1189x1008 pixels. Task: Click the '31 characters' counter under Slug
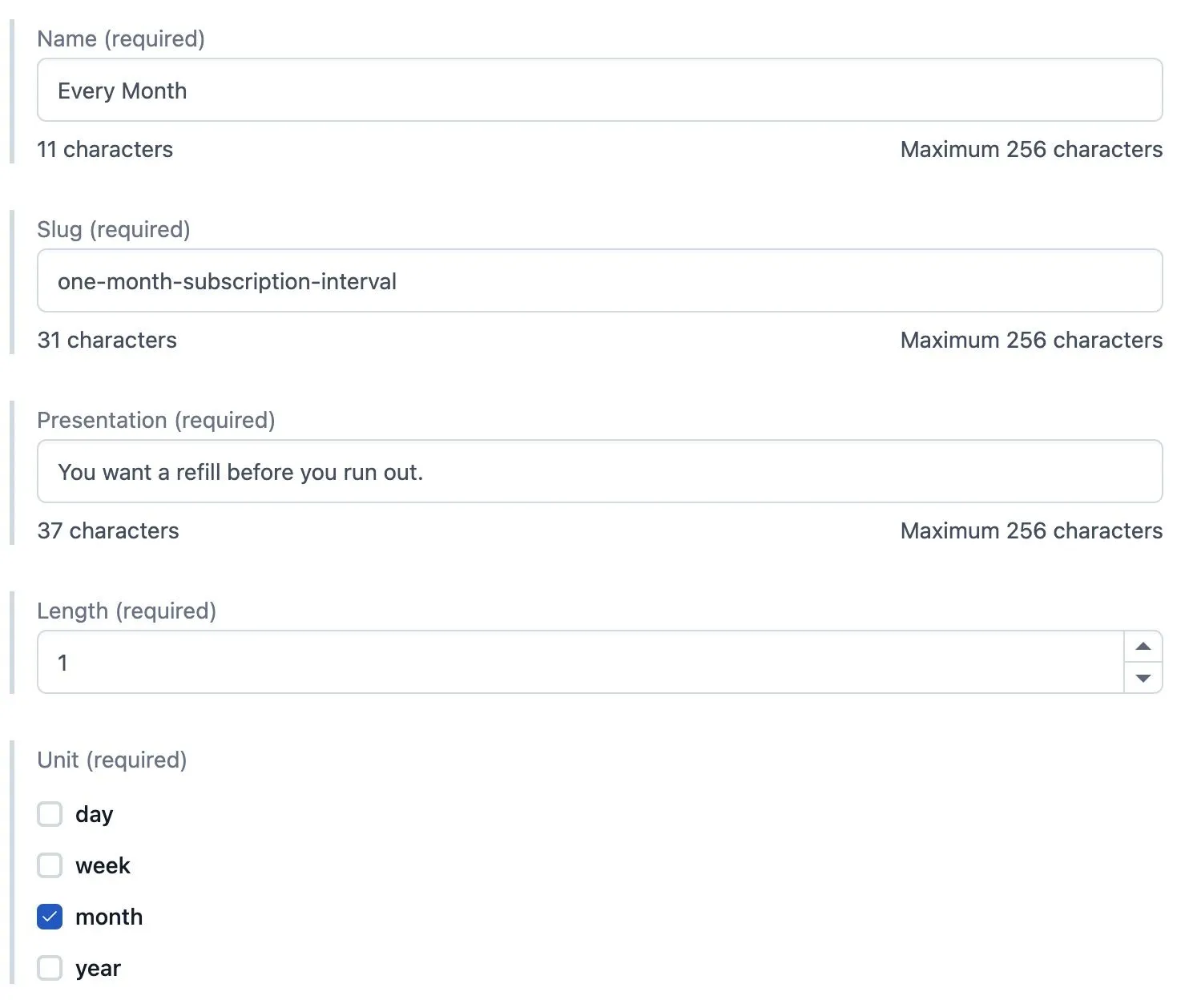(107, 340)
